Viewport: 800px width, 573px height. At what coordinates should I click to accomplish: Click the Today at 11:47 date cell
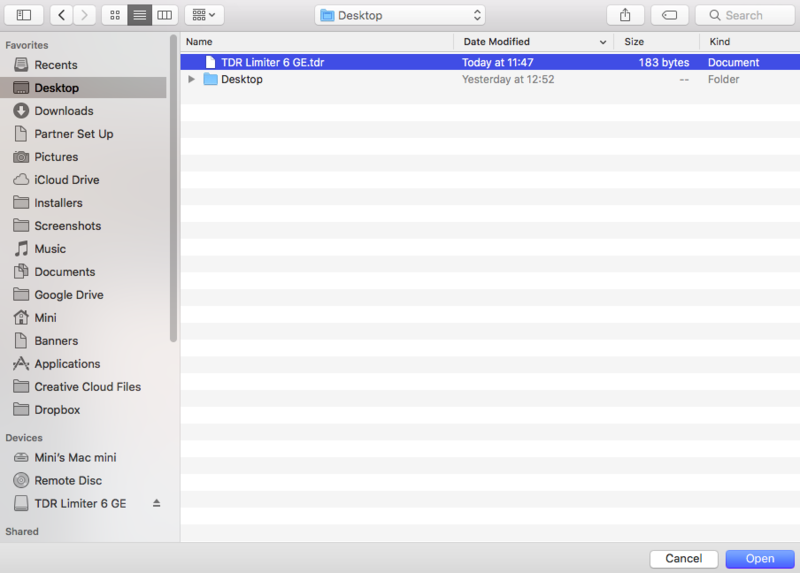pyautogui.click(x=497, y=62)
